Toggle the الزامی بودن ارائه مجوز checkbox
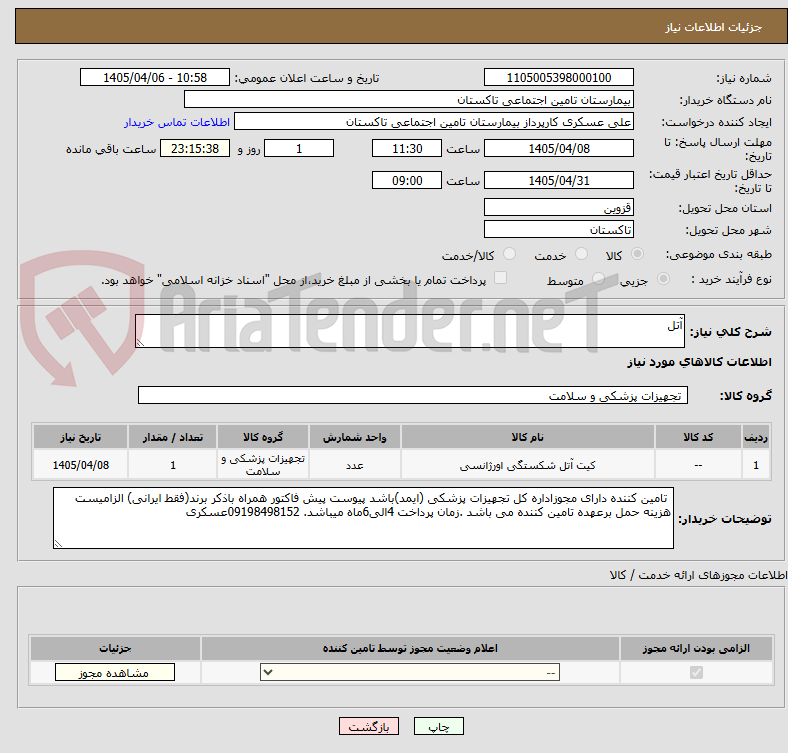This screenshot has width=788, height=753. 696,672
